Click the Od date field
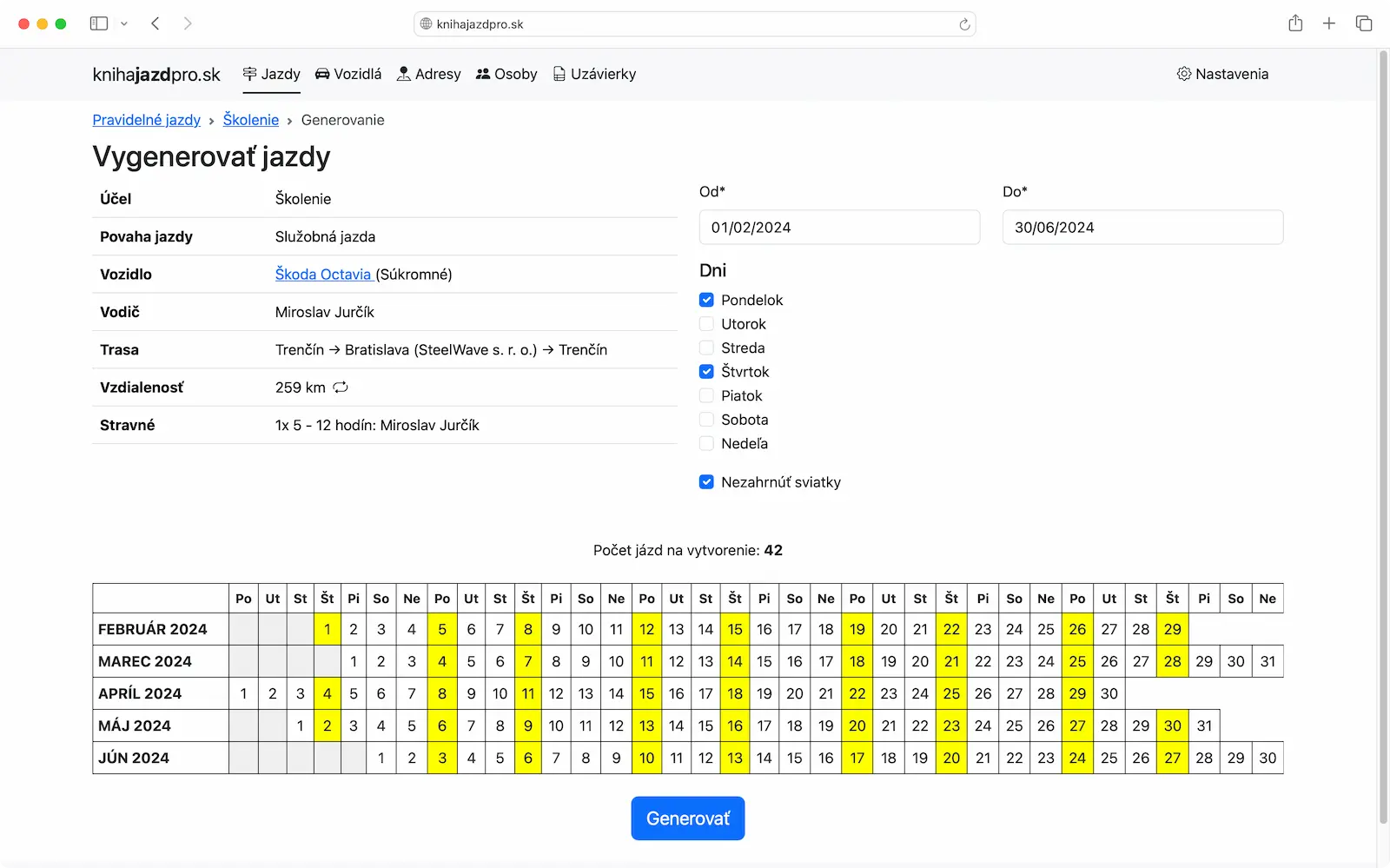This screenshot has width=1390, height=868. pos(839,228)
